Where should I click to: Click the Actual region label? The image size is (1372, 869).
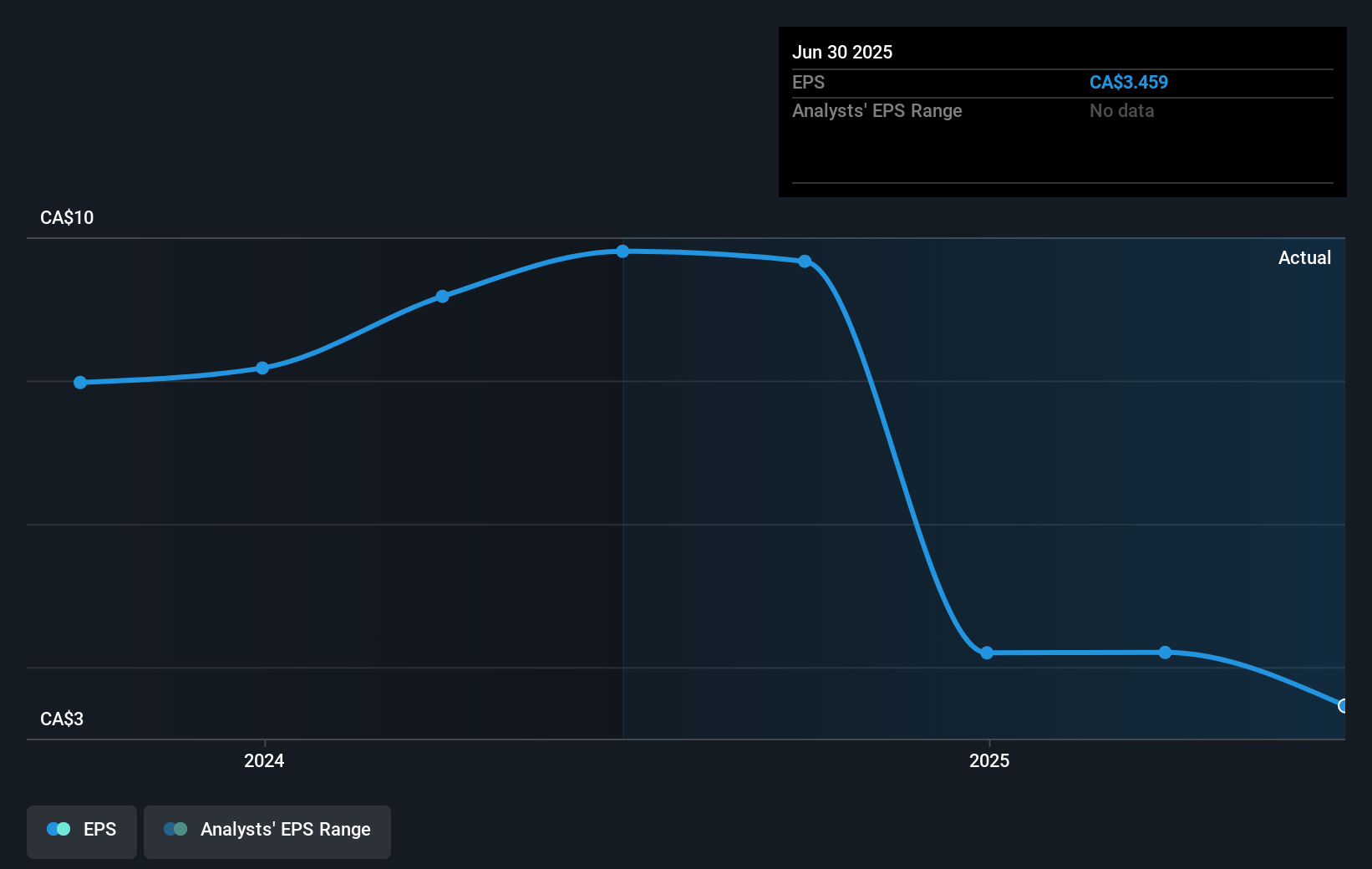[x=1304, y=258]
